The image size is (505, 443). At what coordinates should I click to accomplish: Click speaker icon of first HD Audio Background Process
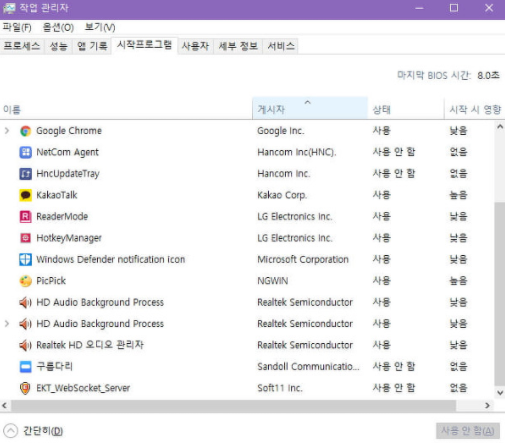pos(26,302)
